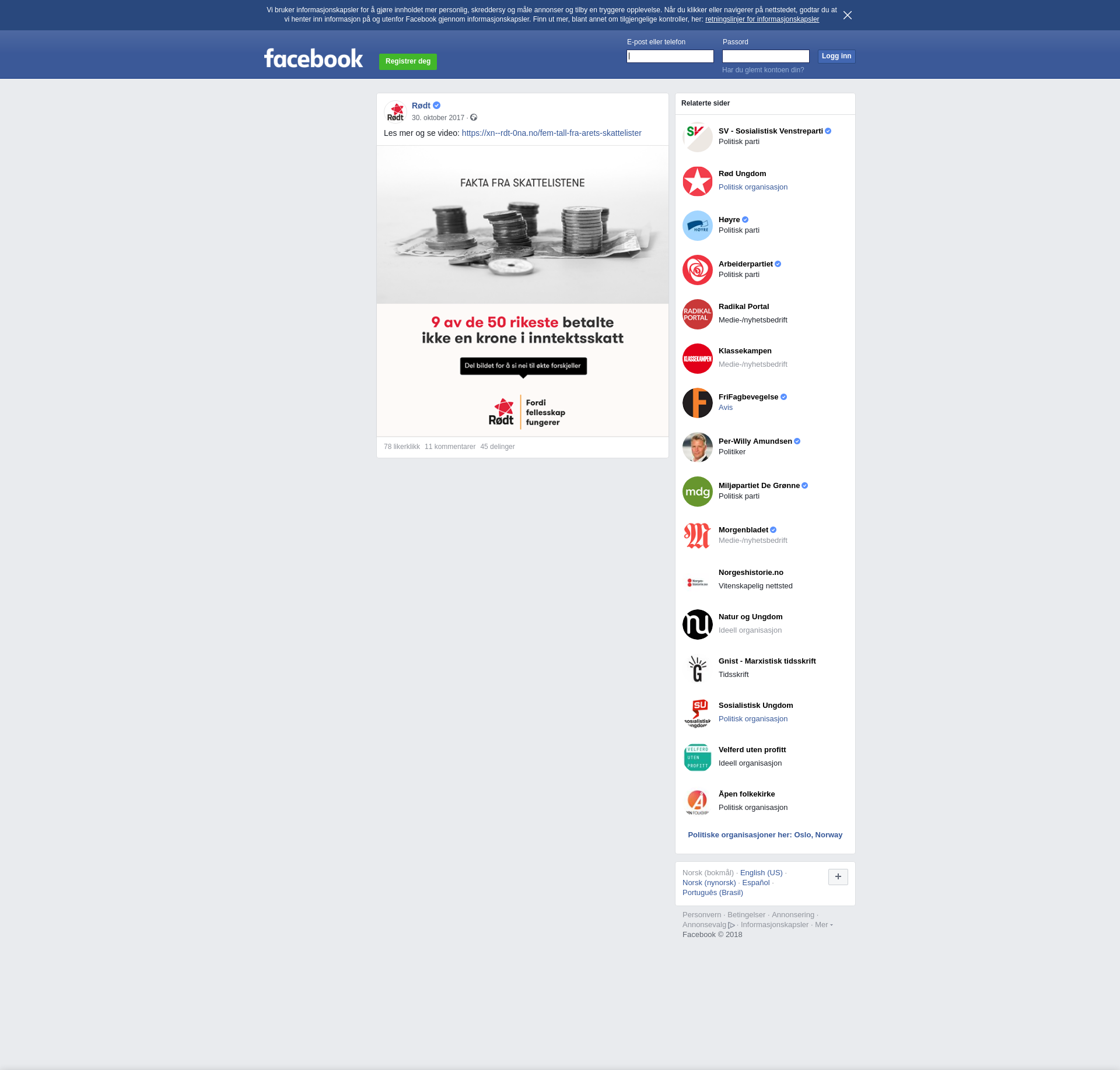Open the Informasjonskapsler footer link
The height and width of the screenshot is (1070, 1120).
pyautogui.click(x=775, y=925)
